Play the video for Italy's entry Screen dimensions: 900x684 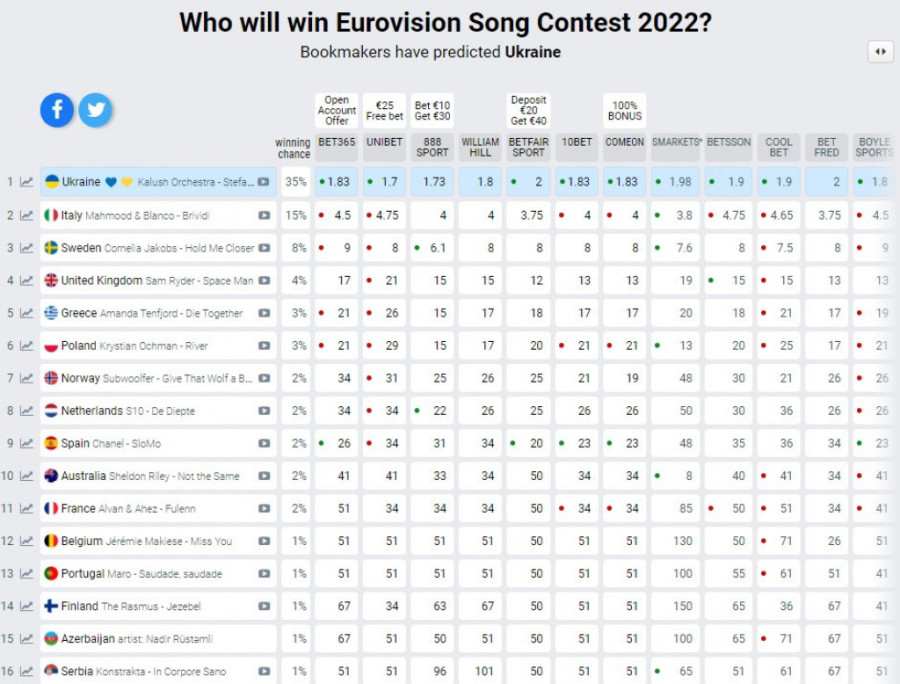point(264,215)
